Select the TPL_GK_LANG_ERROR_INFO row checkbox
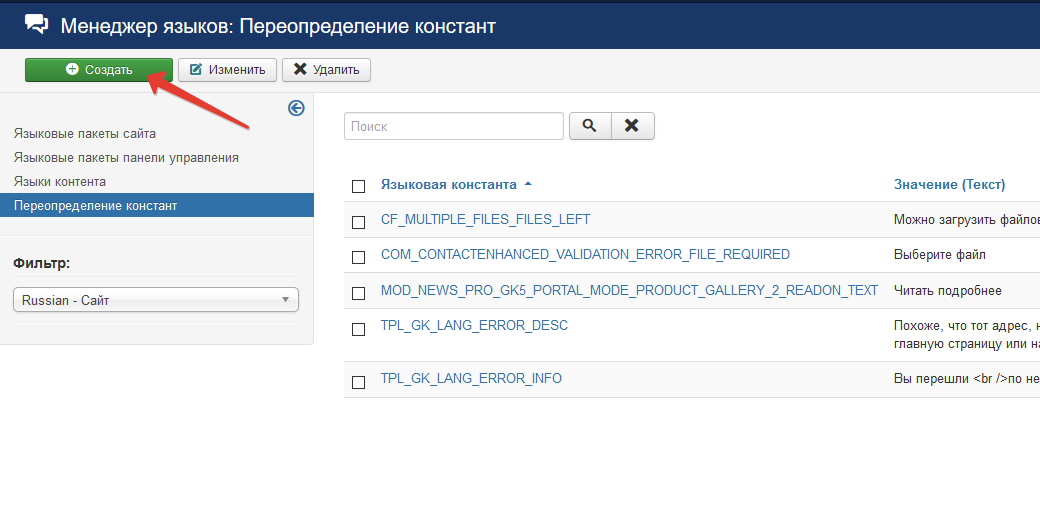 click(359, 381)
